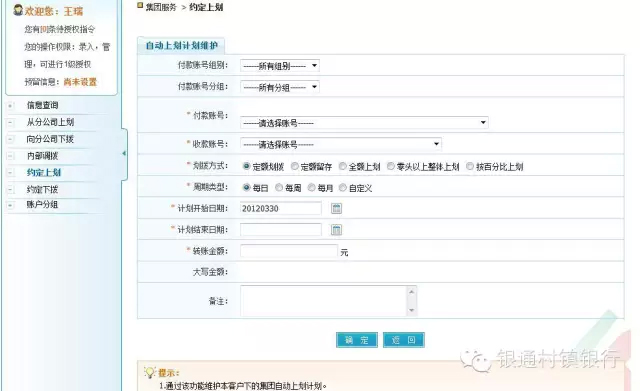Open the 账户分组 menu item
This screenshot has width=640, height=391.
[x=42, y=204]
